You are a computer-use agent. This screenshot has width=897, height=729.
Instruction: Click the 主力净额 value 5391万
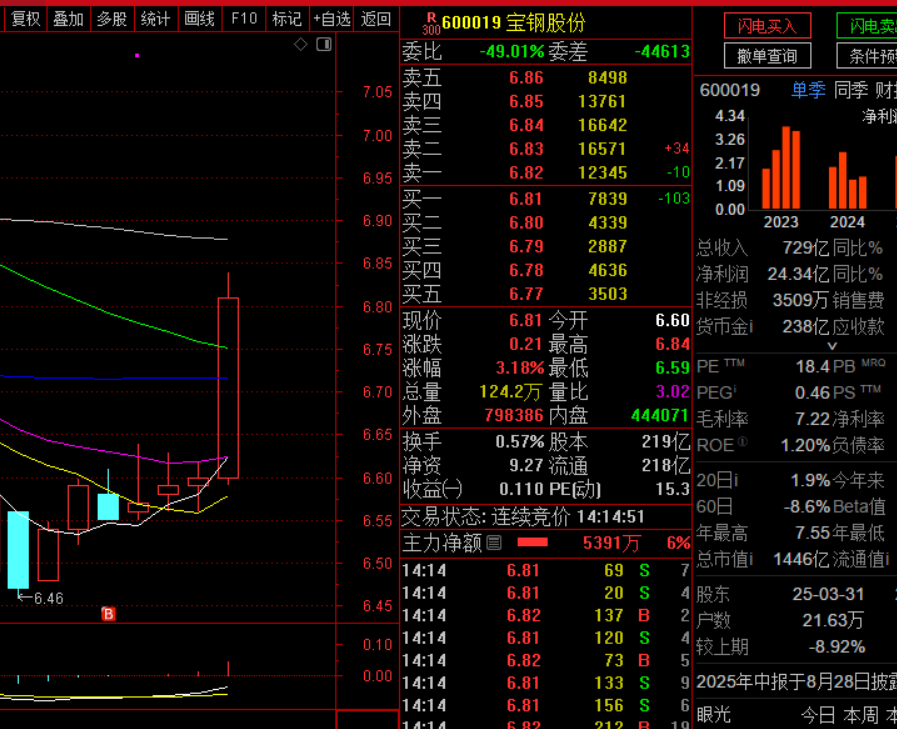[612, 542]
